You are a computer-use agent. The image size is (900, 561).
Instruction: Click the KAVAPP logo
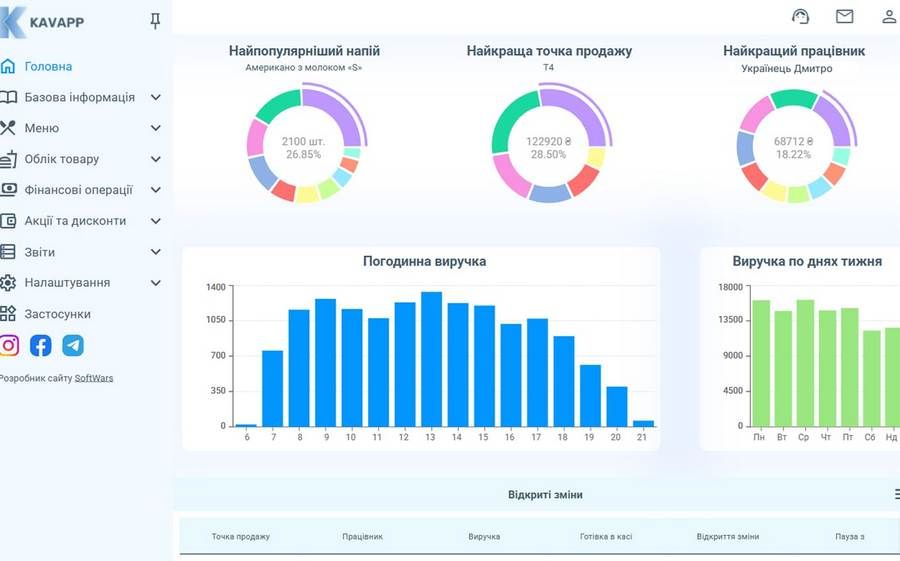42,22
